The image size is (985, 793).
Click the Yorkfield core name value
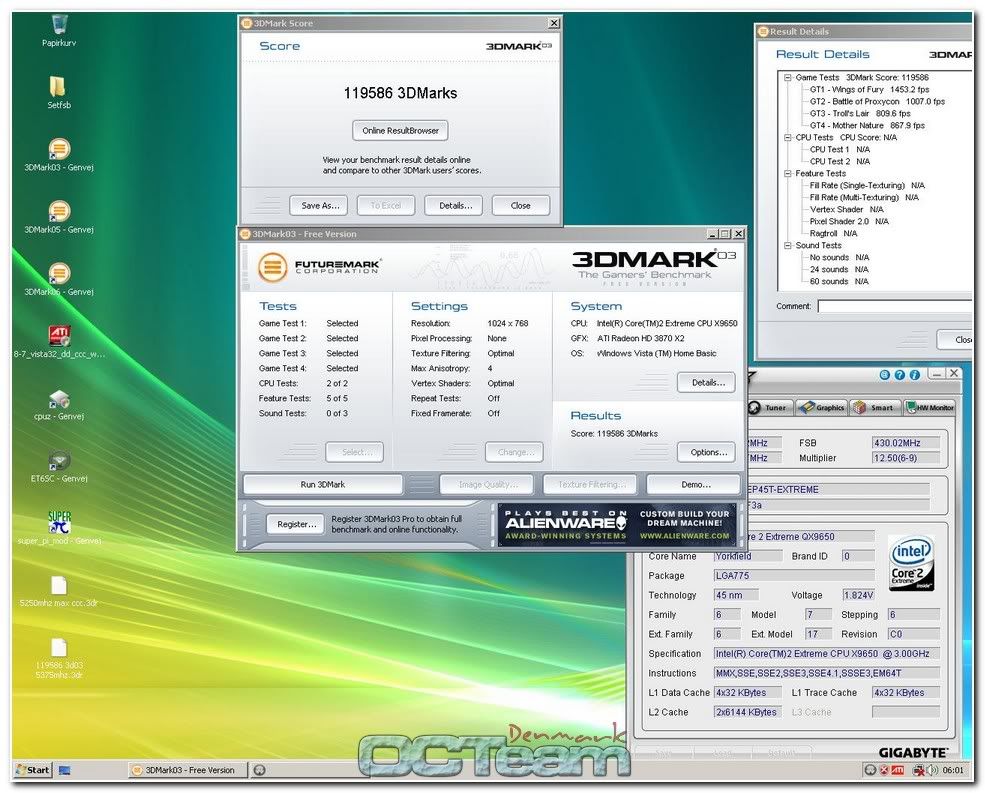748,556
